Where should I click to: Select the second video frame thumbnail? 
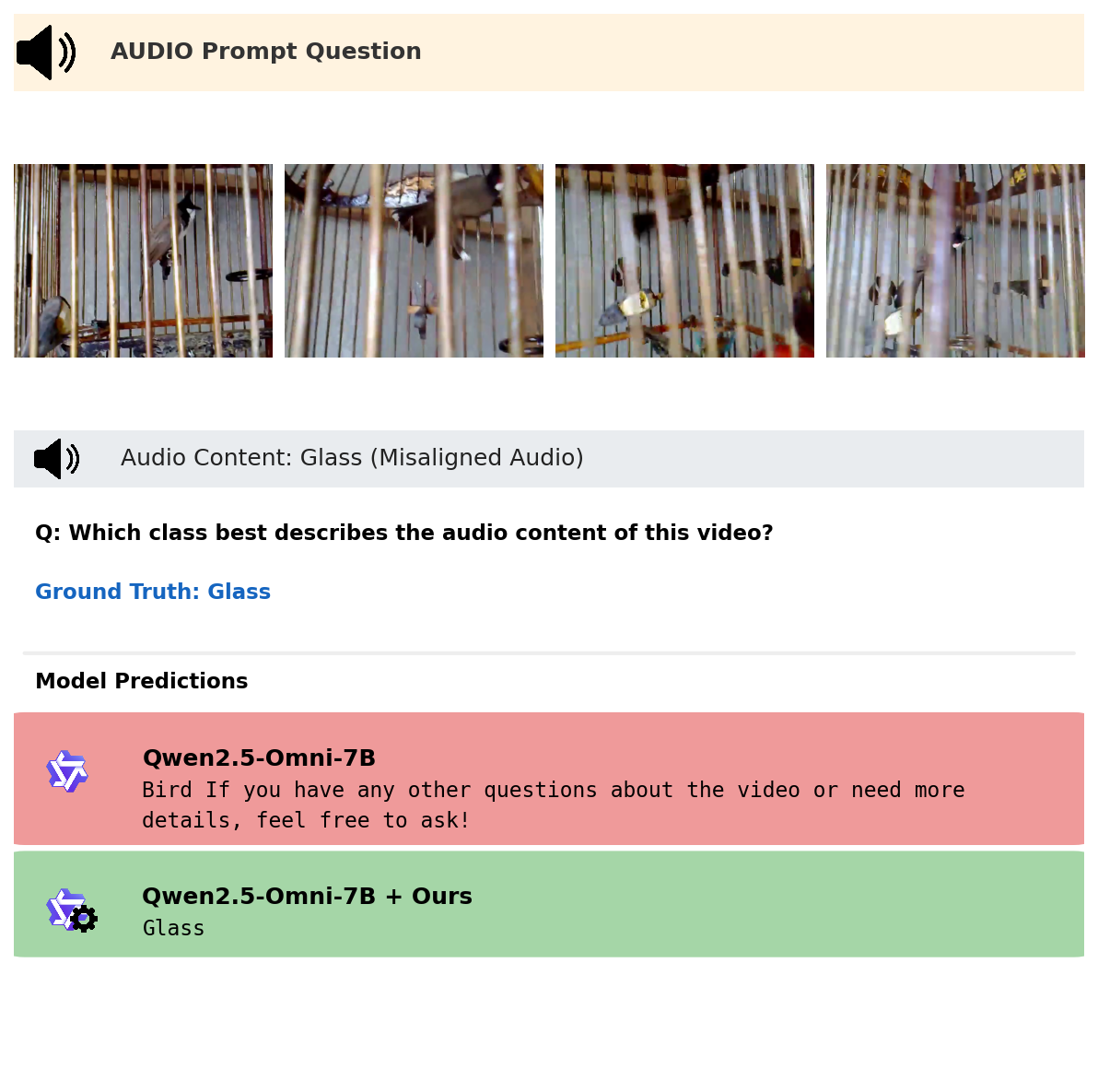[x=414, y=261]
